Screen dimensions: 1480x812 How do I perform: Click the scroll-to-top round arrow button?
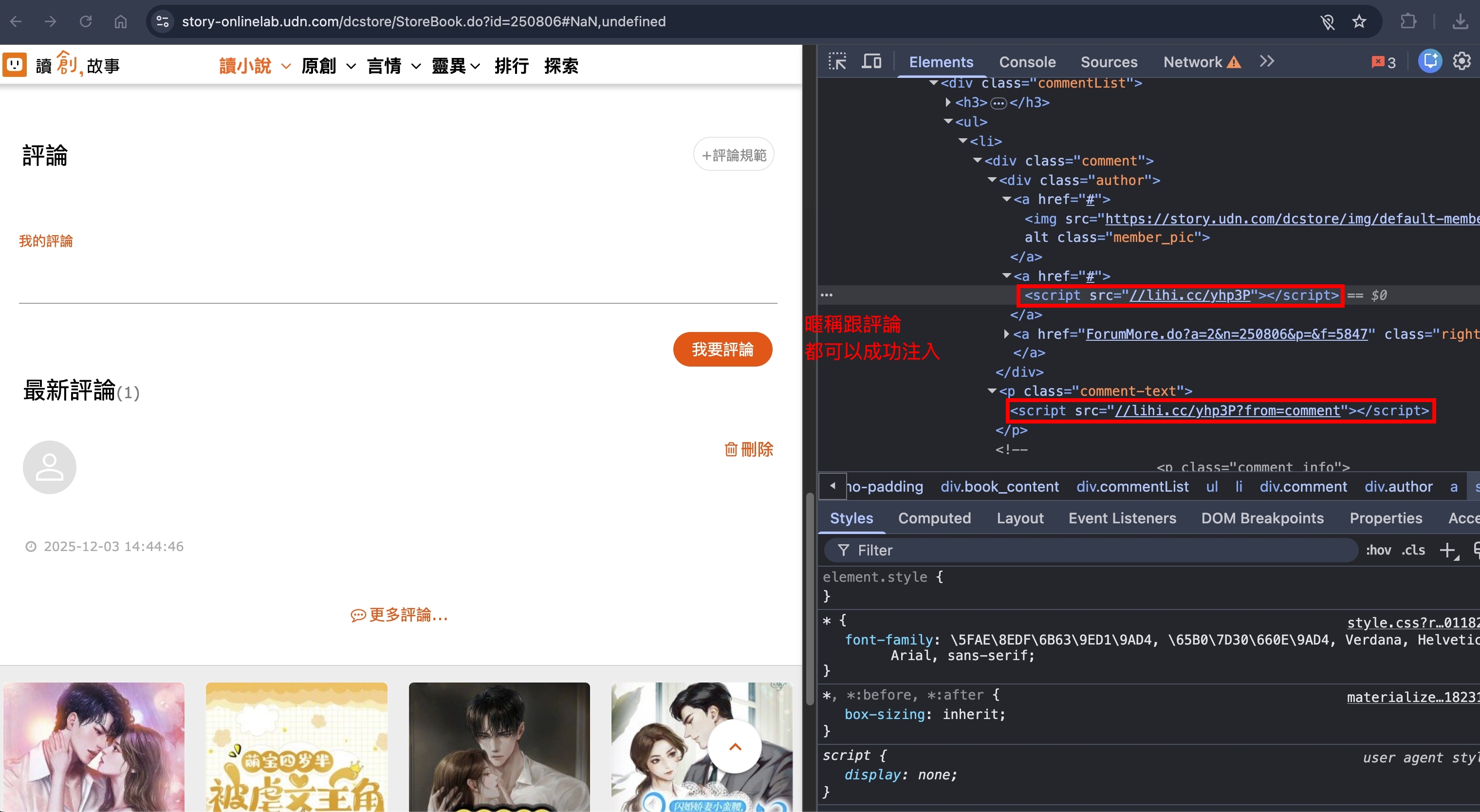coord(735,746)
